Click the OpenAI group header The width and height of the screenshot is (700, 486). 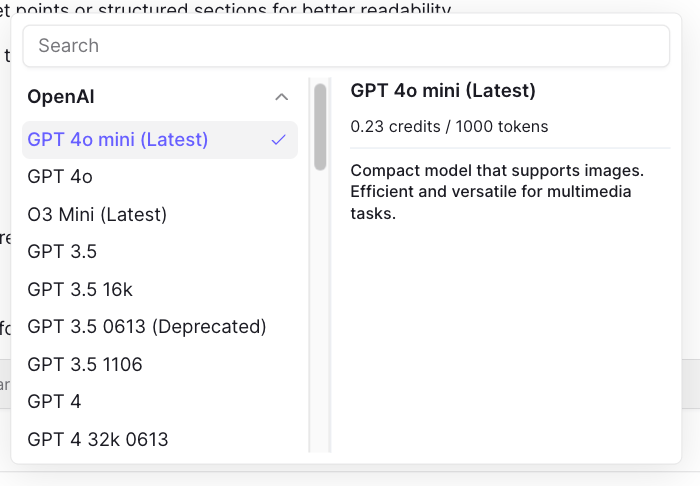(x=159, y=97)
